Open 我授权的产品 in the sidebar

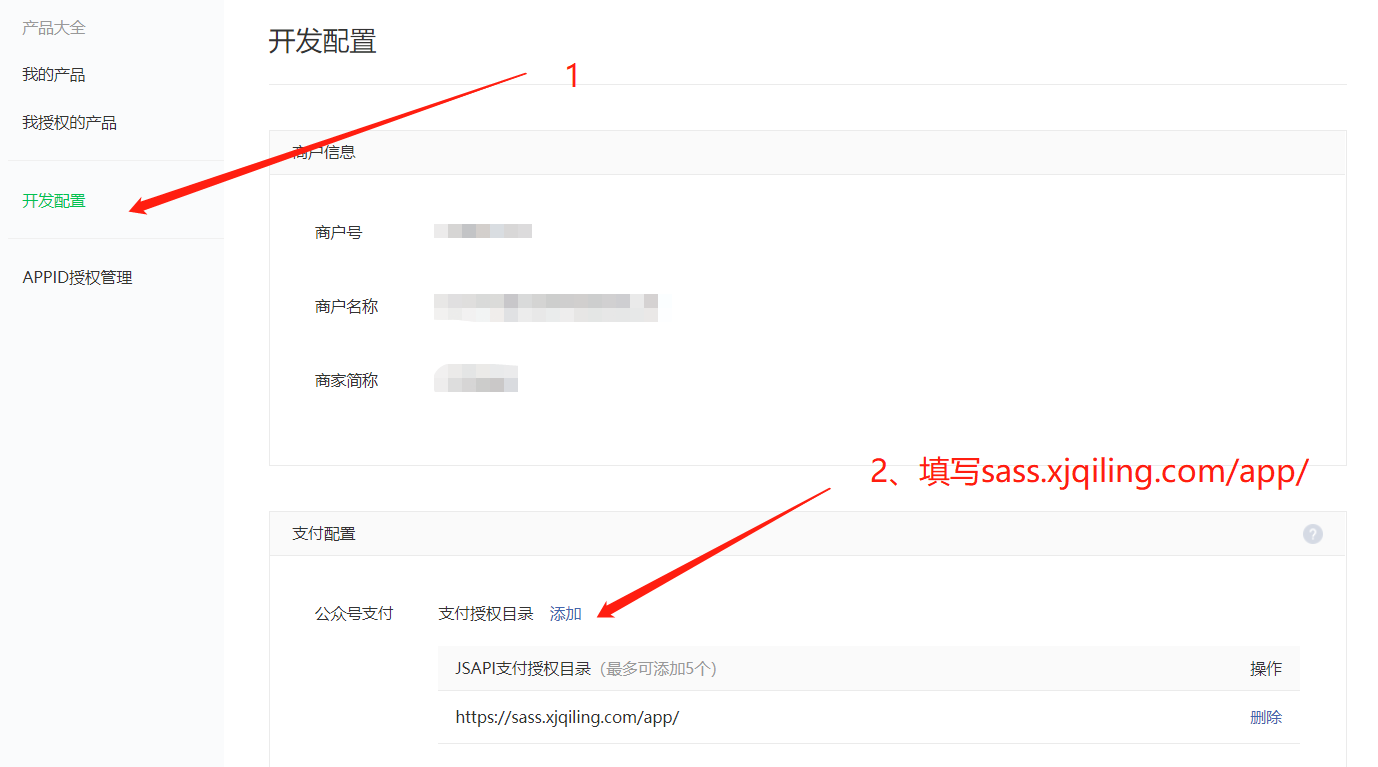tap(70, 123)
